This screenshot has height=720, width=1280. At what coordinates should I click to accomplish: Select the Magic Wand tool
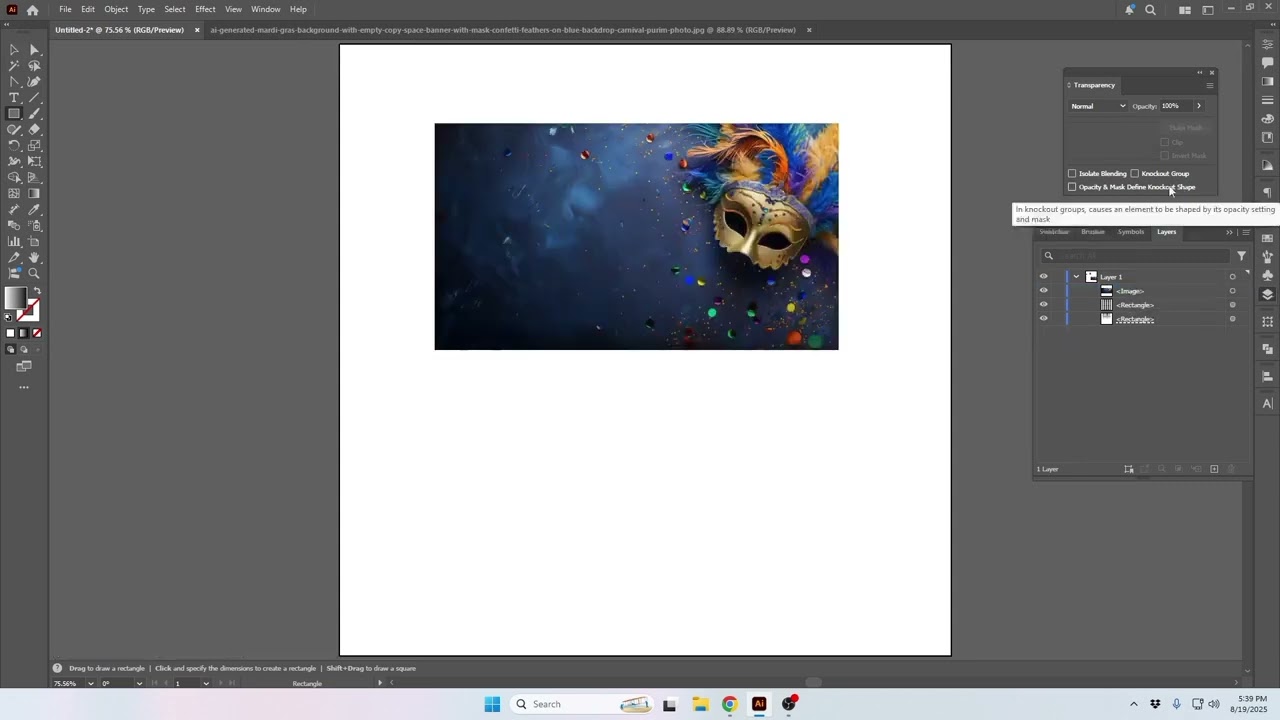(x=14, y=66)
